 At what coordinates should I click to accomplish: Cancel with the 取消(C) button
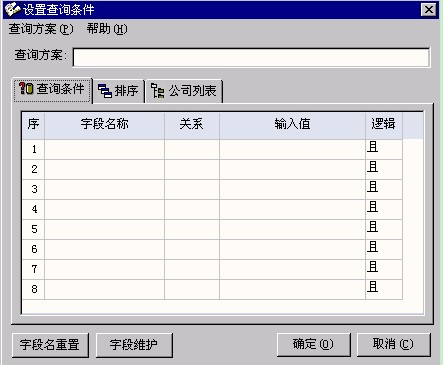[x=393, y=344]
